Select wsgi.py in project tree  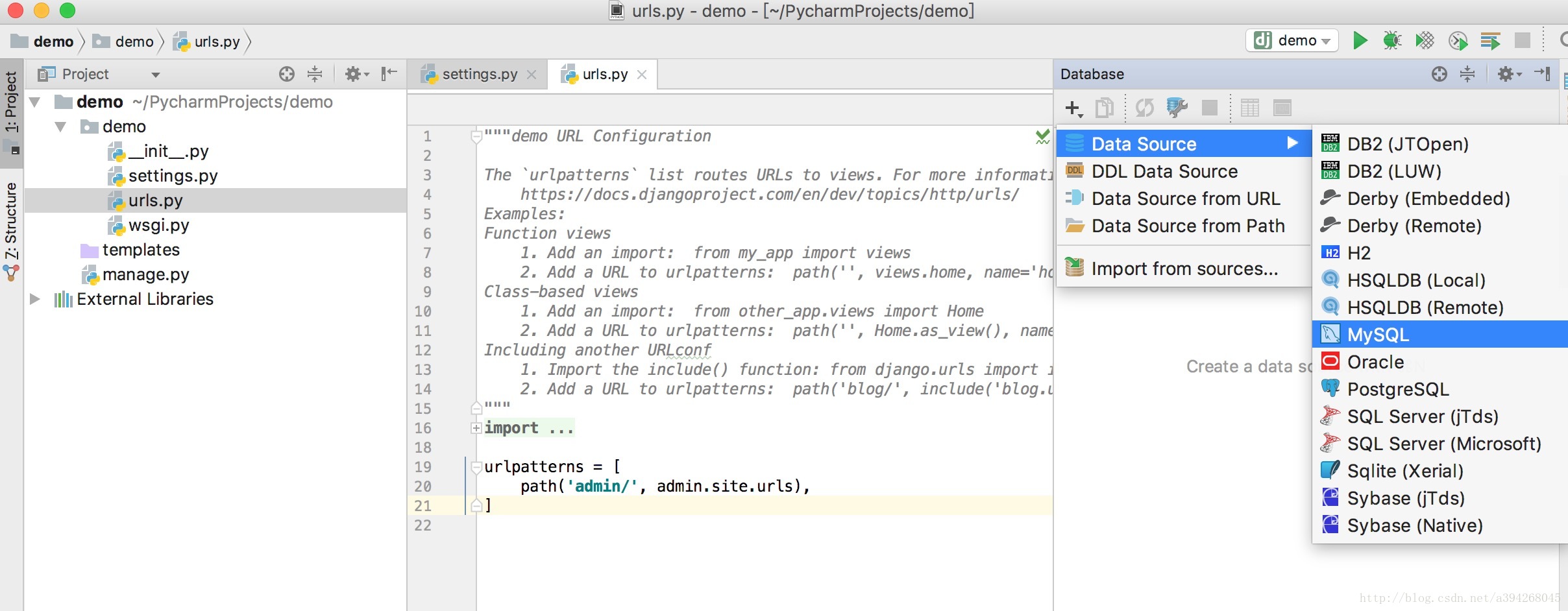click(x=158, y=225)
